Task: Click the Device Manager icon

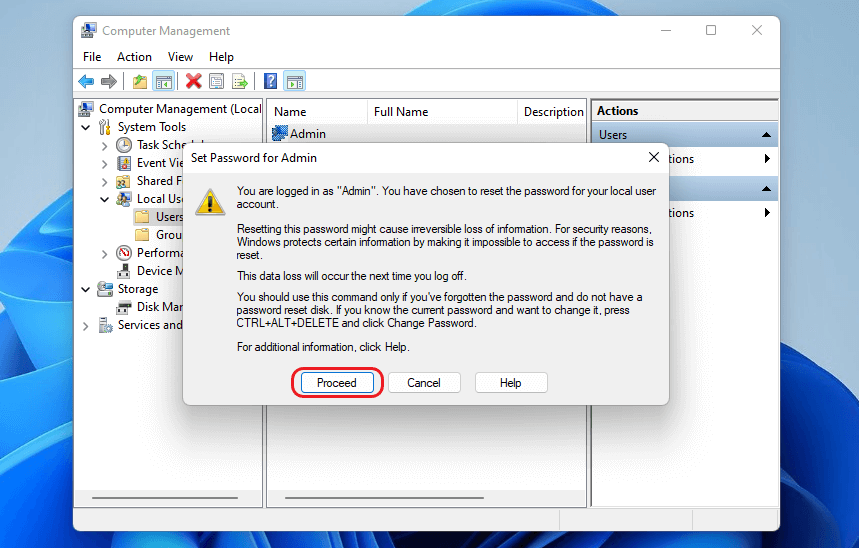Action: tap(124, 271)
